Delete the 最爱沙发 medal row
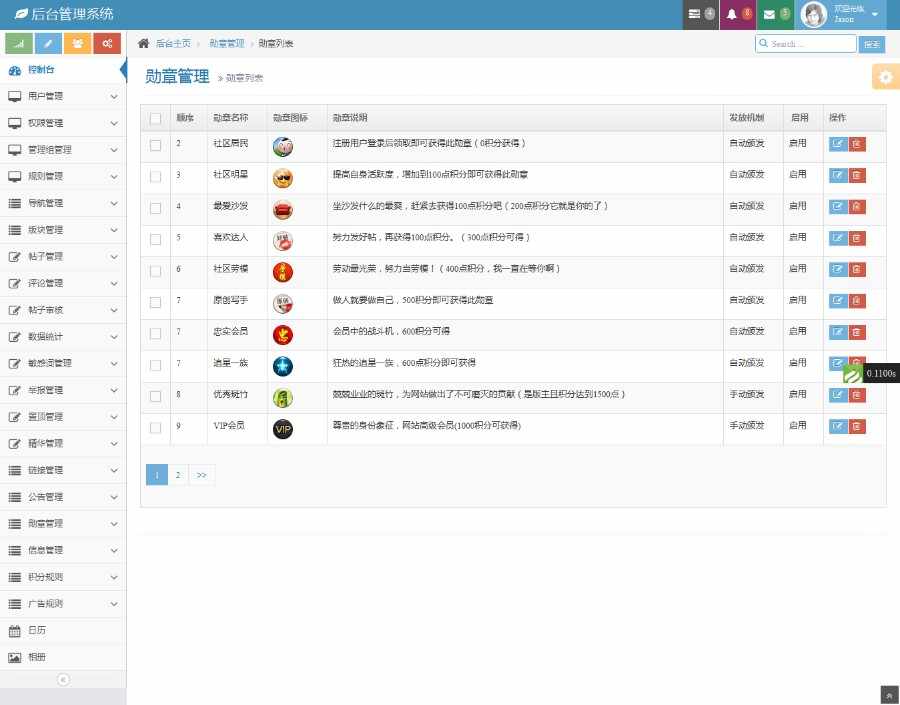 [x=857, y=207]
